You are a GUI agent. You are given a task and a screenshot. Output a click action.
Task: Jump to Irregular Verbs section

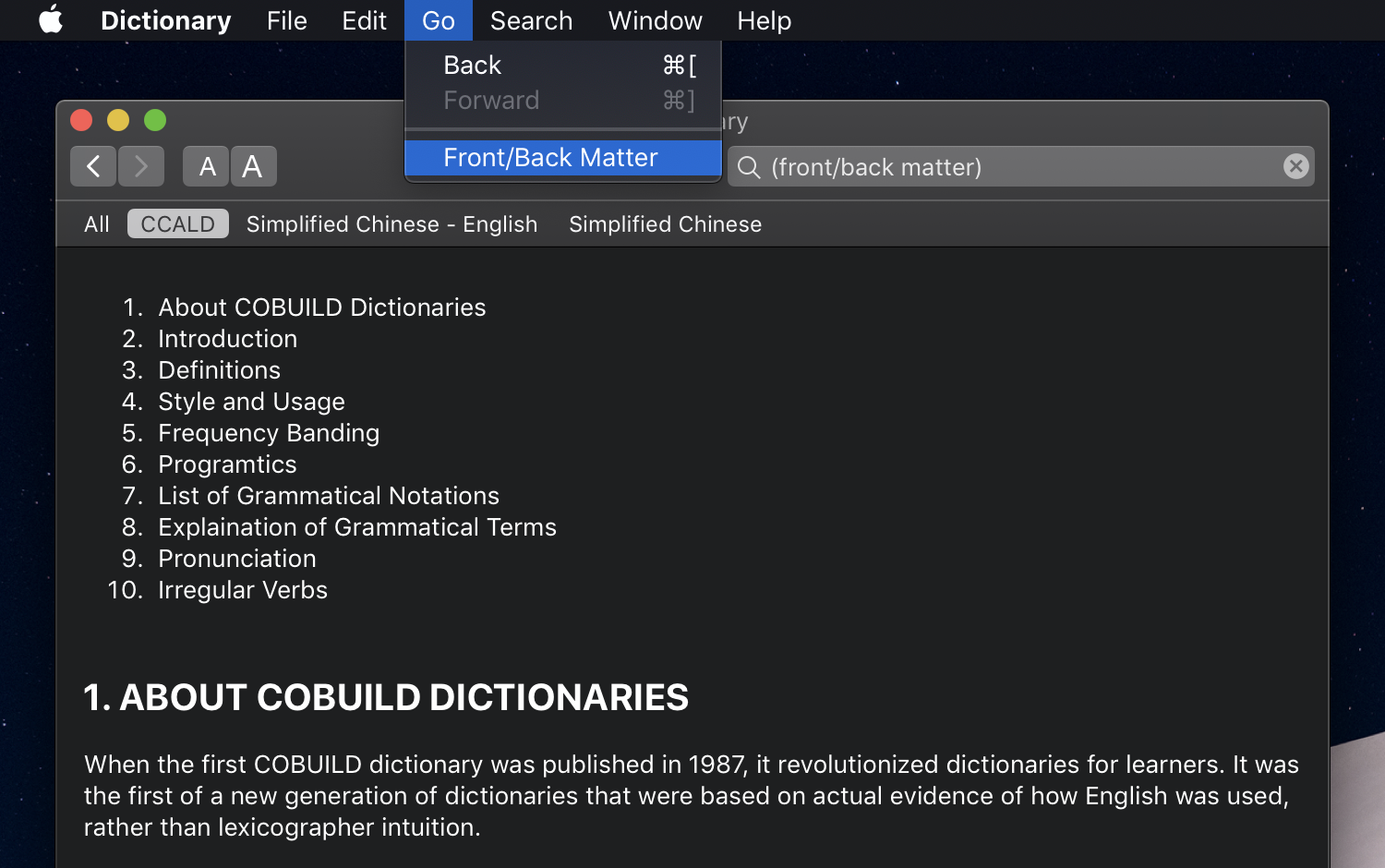pyautogui.click(x=243, y=590)
